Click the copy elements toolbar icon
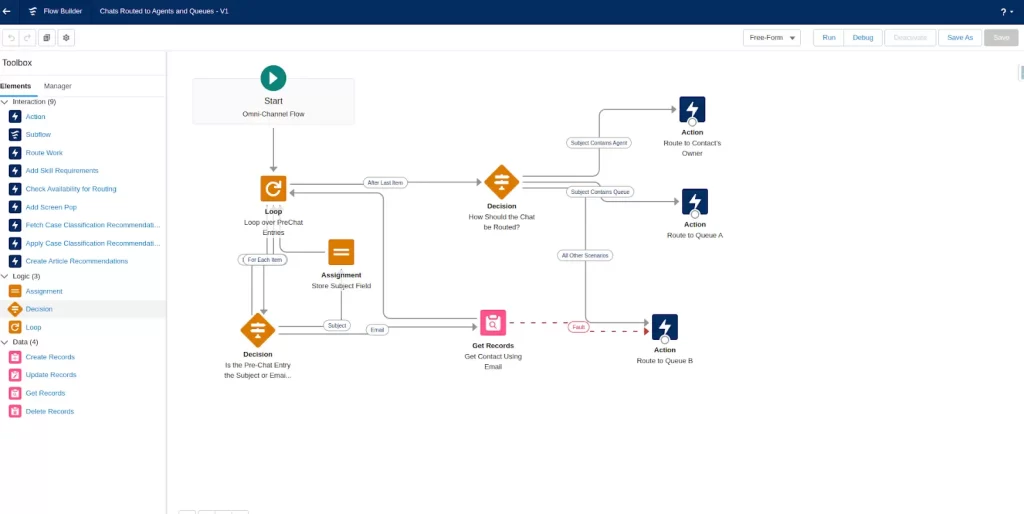The height and width of the screenshot is (514, 1024). click(x=46, y=38)
